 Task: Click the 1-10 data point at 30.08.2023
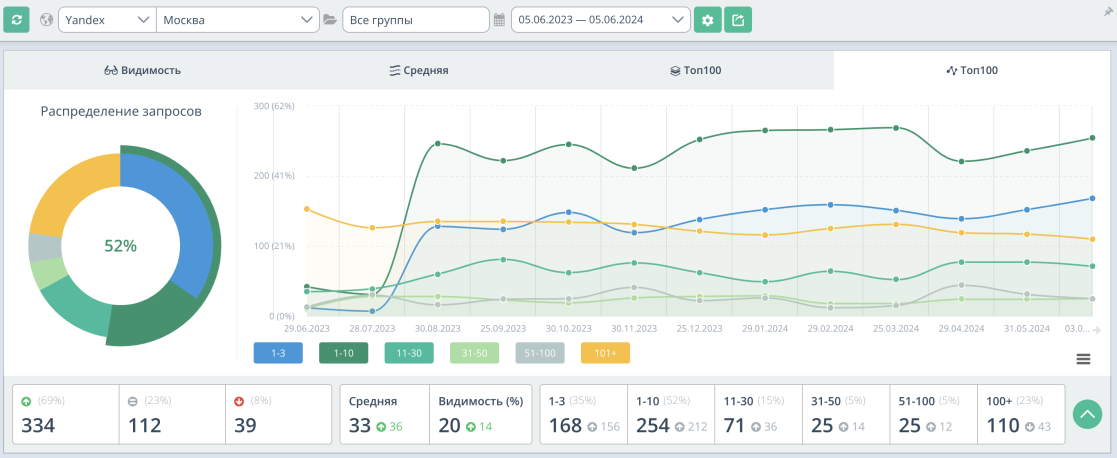[437, 144]
